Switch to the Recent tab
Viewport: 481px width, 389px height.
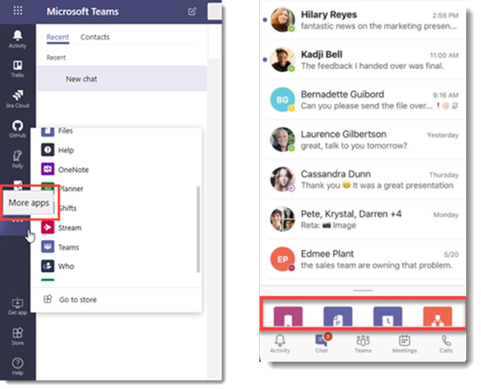[58, 37]
